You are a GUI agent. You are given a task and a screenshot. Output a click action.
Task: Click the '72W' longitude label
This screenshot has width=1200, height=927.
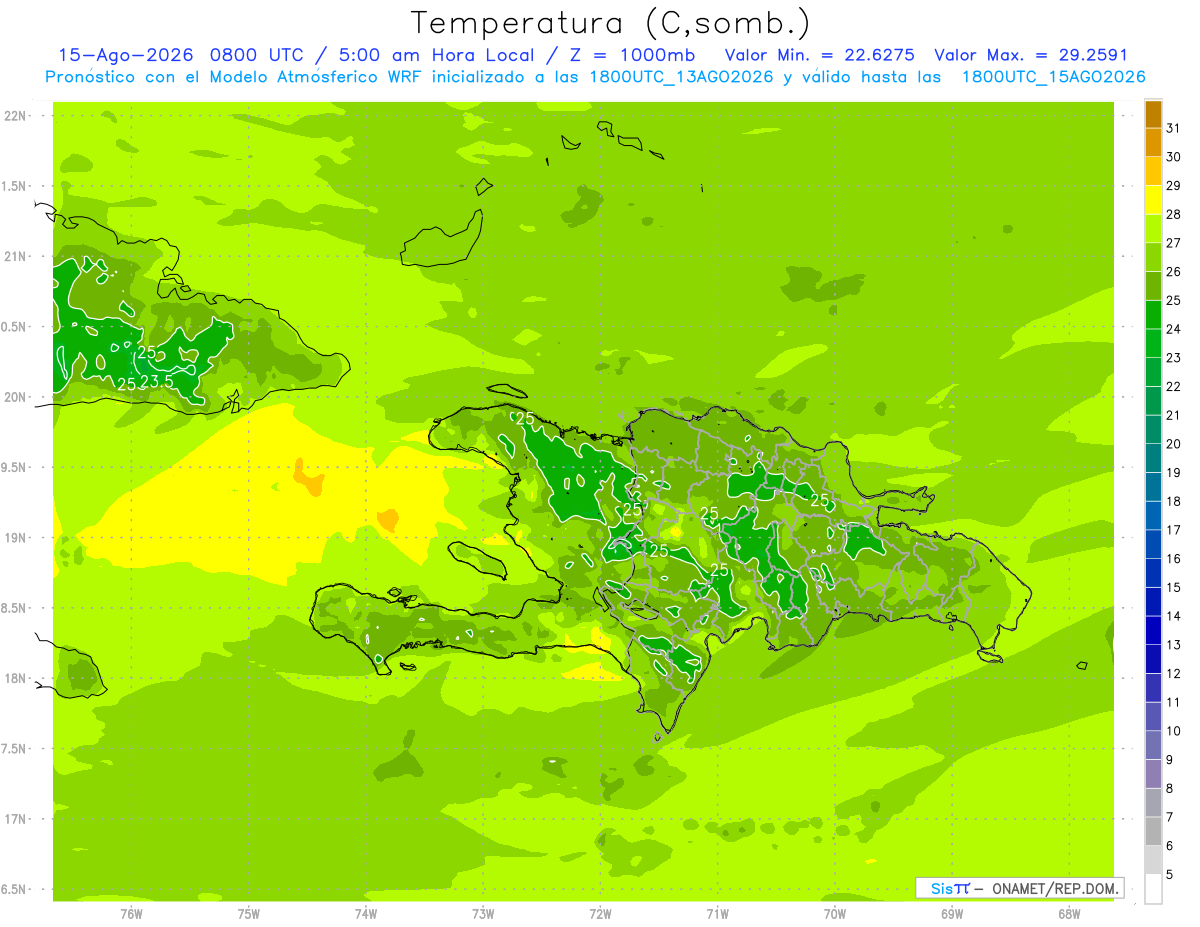tap(600, 913)
